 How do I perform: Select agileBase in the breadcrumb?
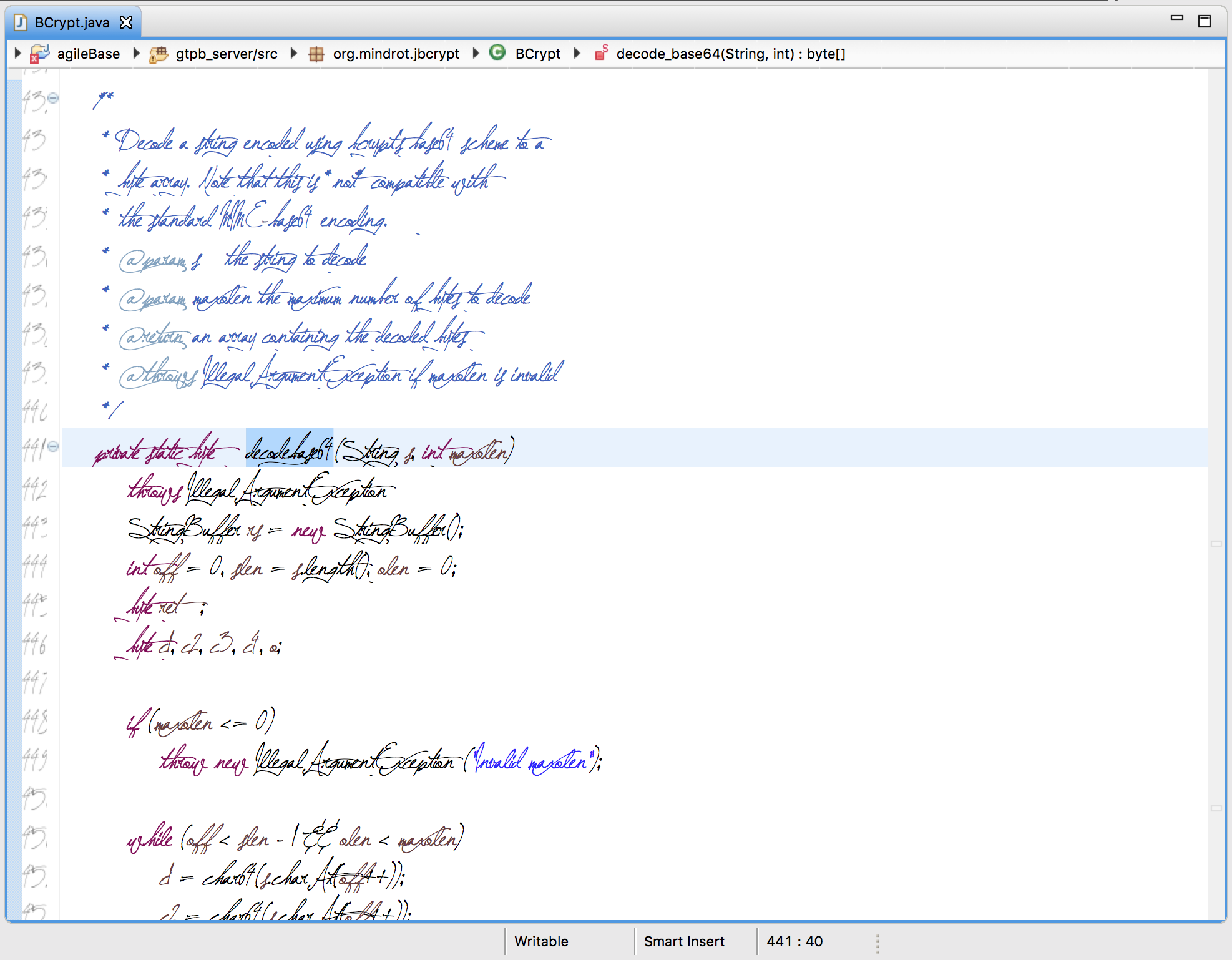tap(89, 54)
